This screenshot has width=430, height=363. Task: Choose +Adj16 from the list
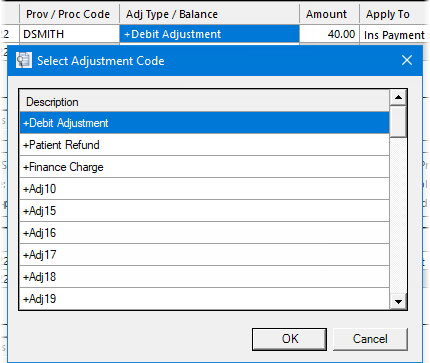coord(204,233)
